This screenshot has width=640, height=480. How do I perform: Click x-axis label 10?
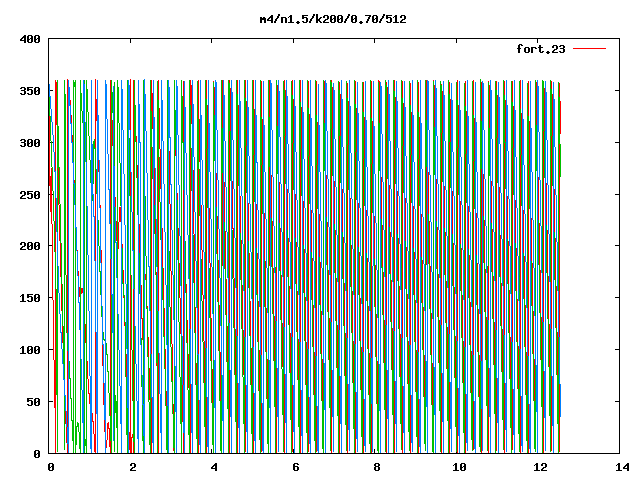(459, 467)
